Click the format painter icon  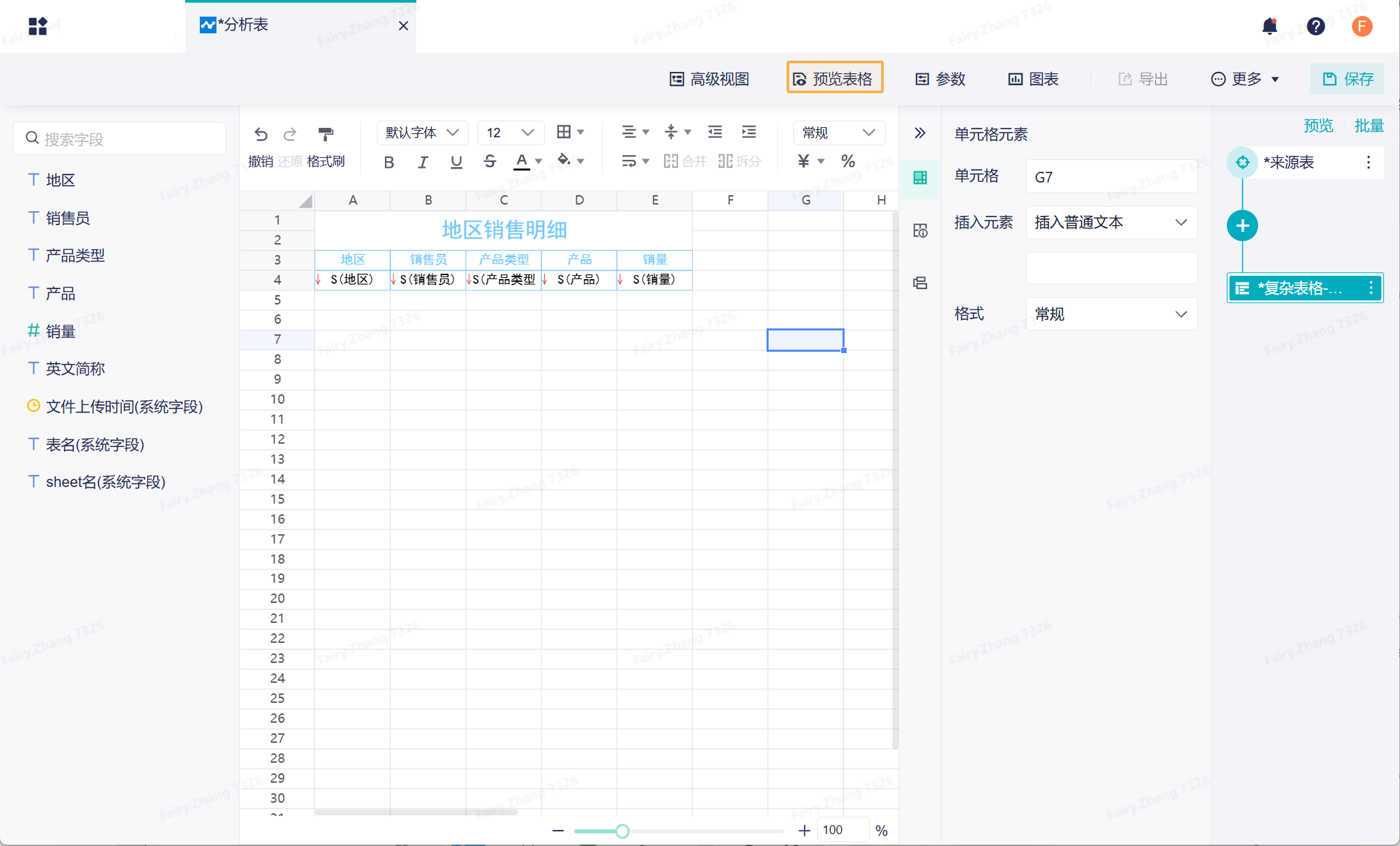pos(326,134)
